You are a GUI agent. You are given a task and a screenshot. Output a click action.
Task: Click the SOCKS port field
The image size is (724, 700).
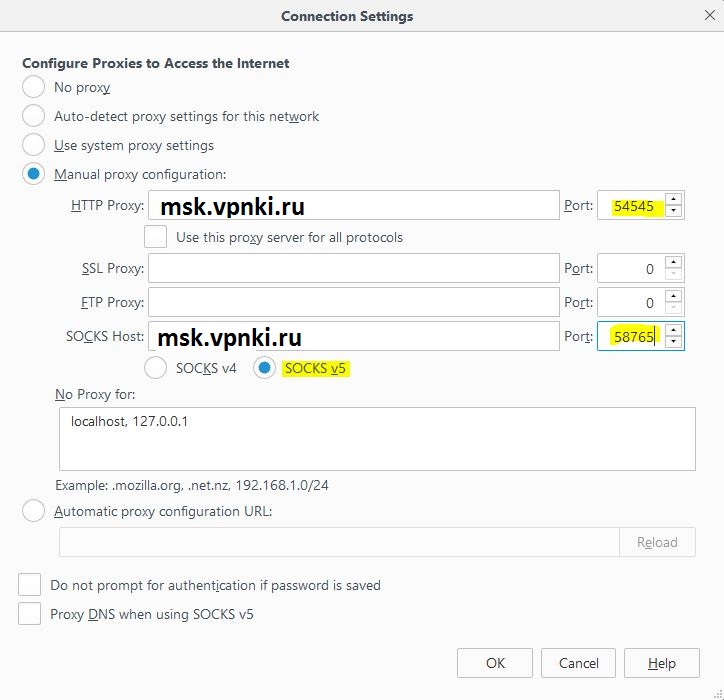pos(631,336)
